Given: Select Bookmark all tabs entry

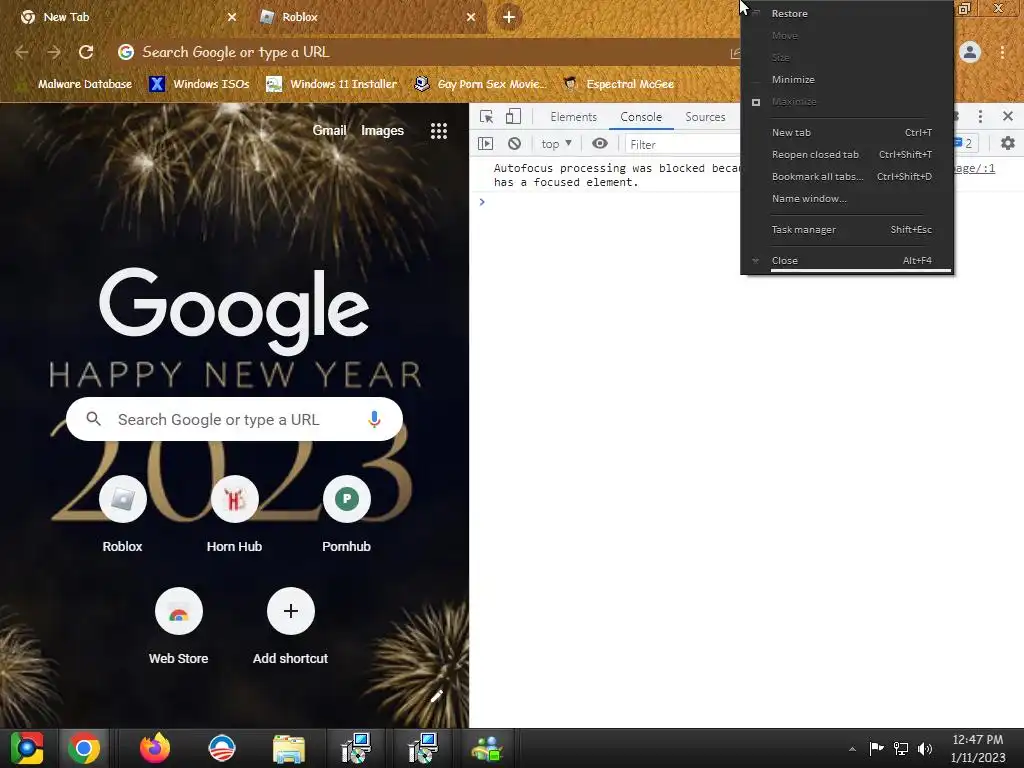Looking at the screenshot, I should [847, 177].
